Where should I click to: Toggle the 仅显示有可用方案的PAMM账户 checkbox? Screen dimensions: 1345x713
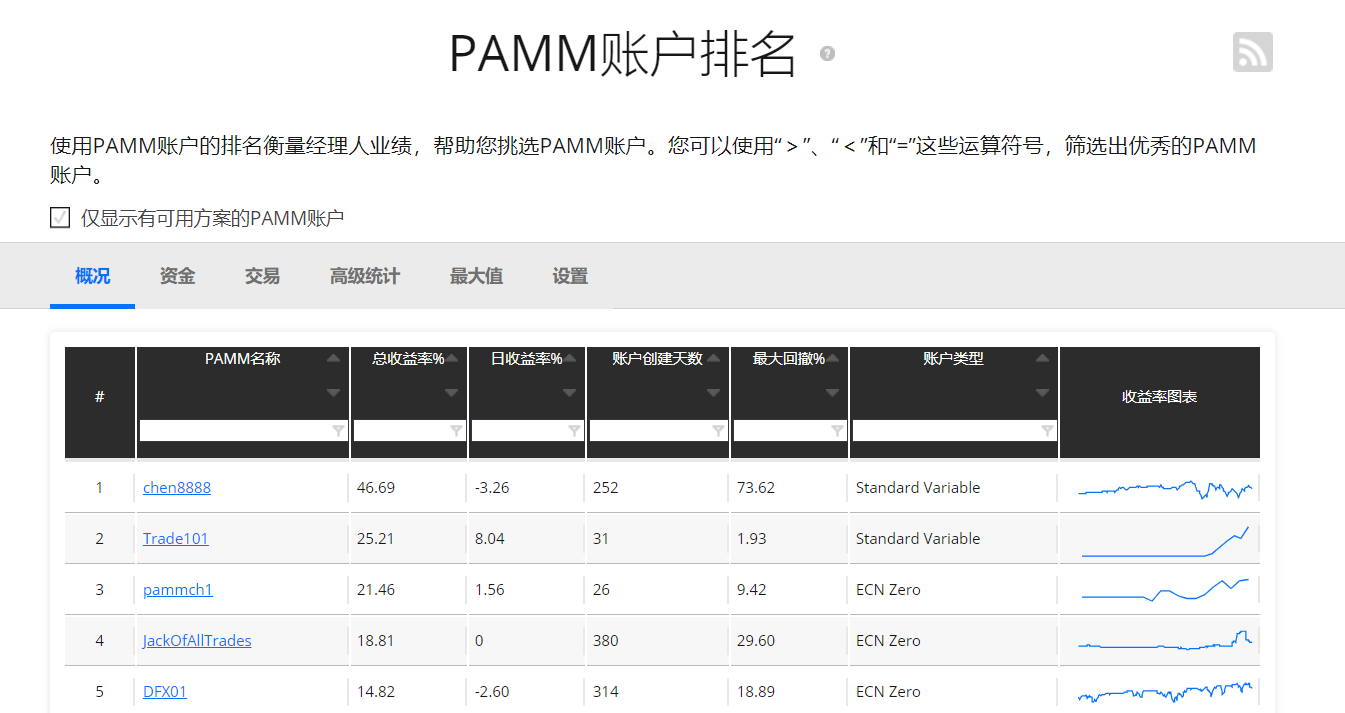coord(60,218)
